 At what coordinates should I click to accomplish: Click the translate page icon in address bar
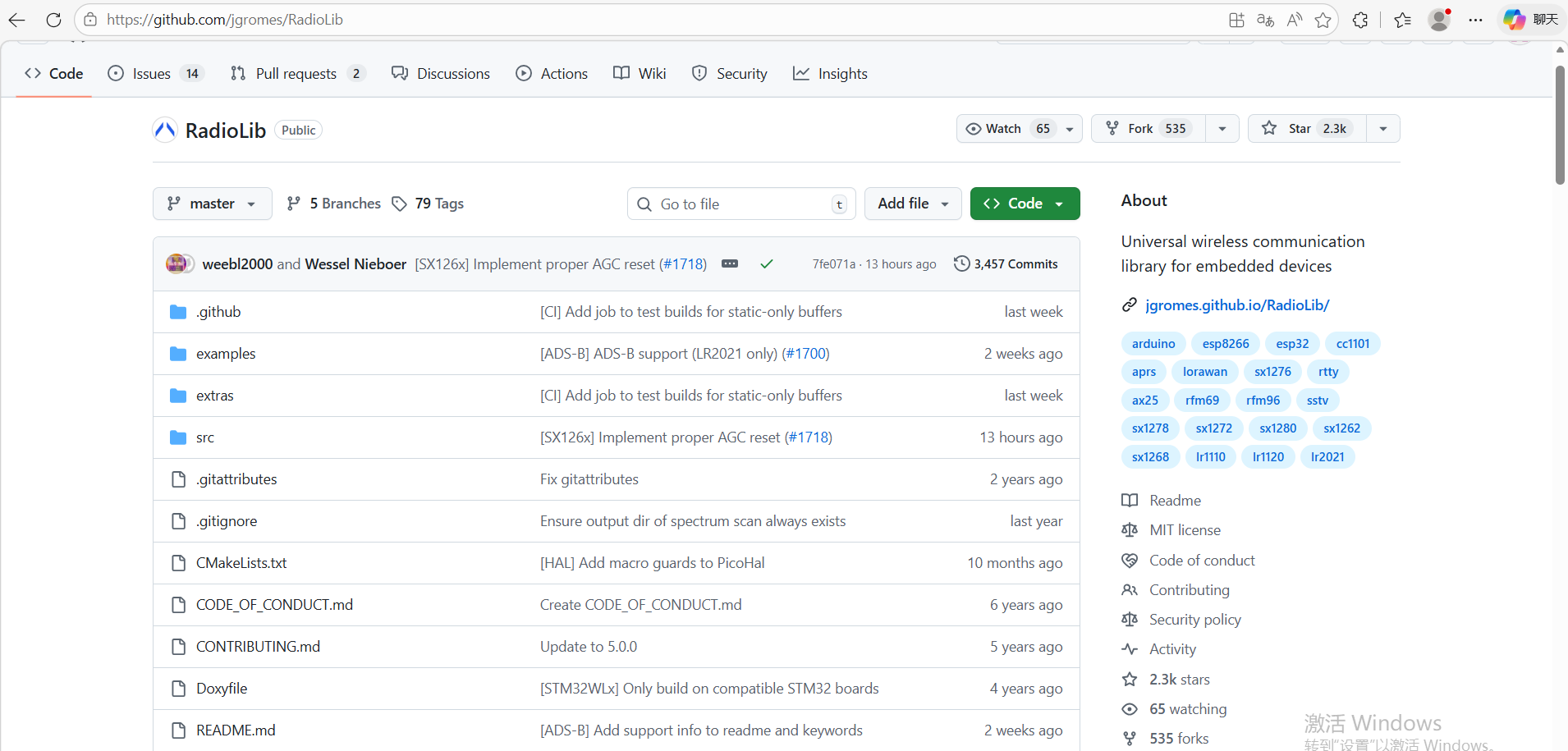click(x=1265, y=20)
